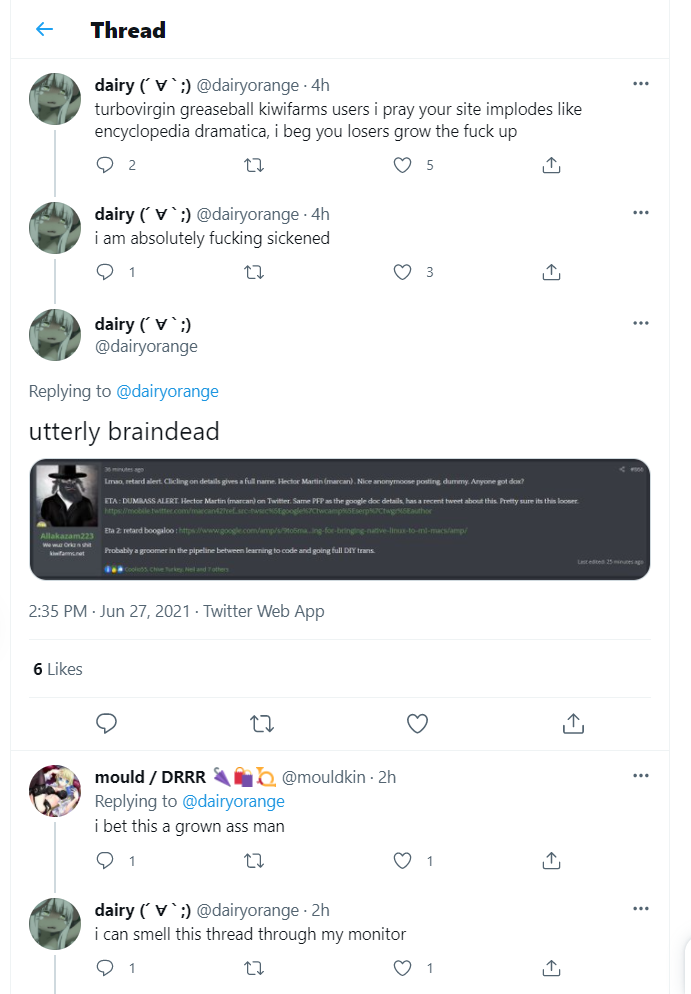Viewport: 691px width, 994px height.
Task: Open the 2:35 PM Jun 27, 2021 timestamp
Action: click(109, 611)
